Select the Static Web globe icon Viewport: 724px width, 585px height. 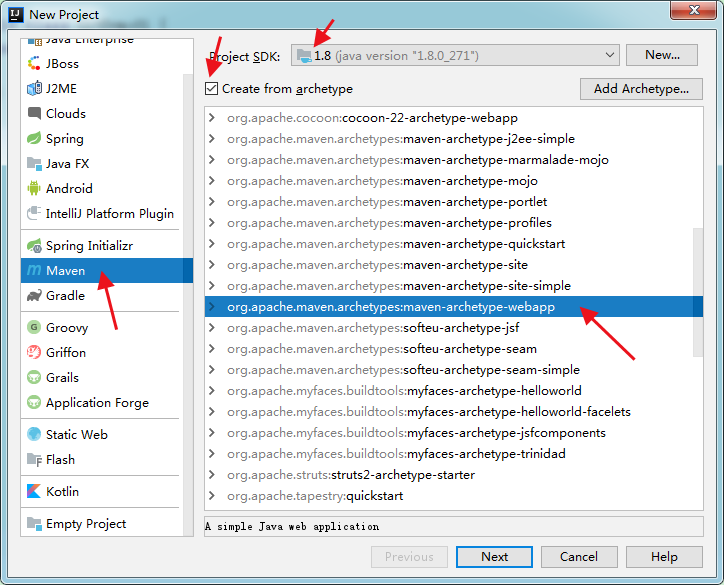click(34, 434)
